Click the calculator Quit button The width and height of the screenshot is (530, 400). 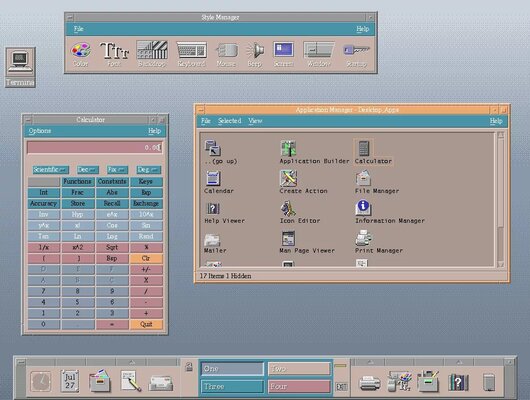pyautogui.click(x=146, y=324)
